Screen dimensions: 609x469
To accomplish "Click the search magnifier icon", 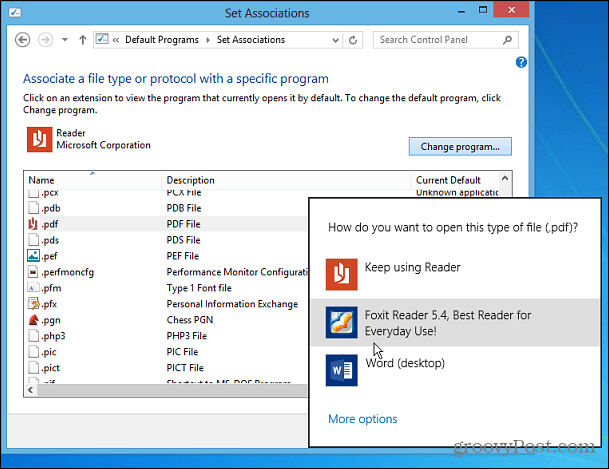I will (507, 40).
